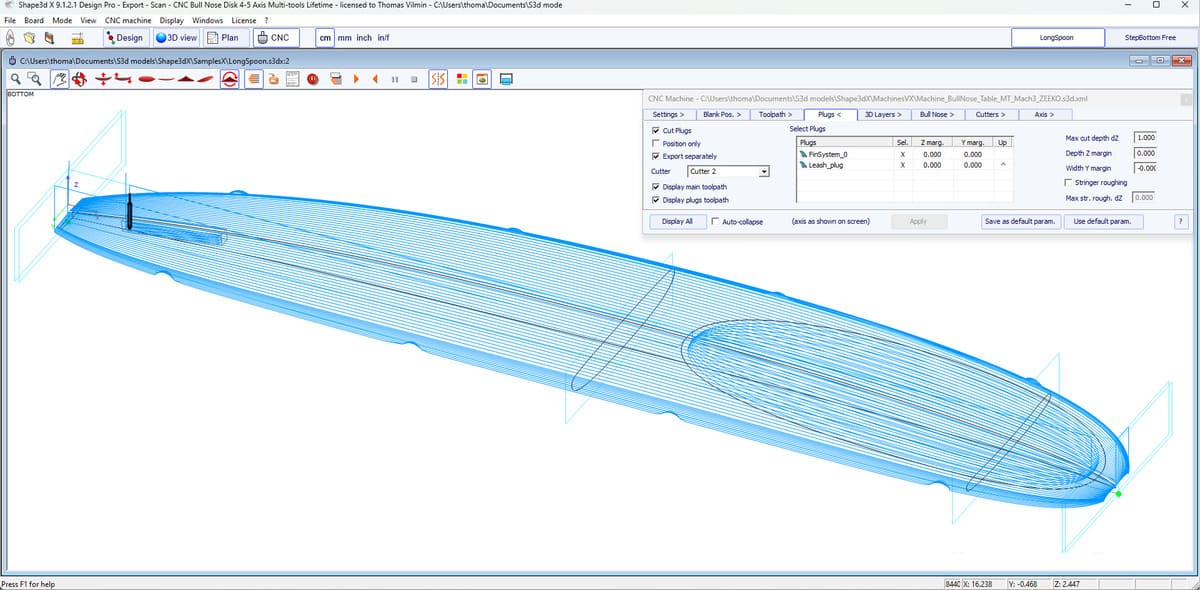Switch to the Plan view tab
This screenshot has height=590, width=1200.
tap(226, 37)
